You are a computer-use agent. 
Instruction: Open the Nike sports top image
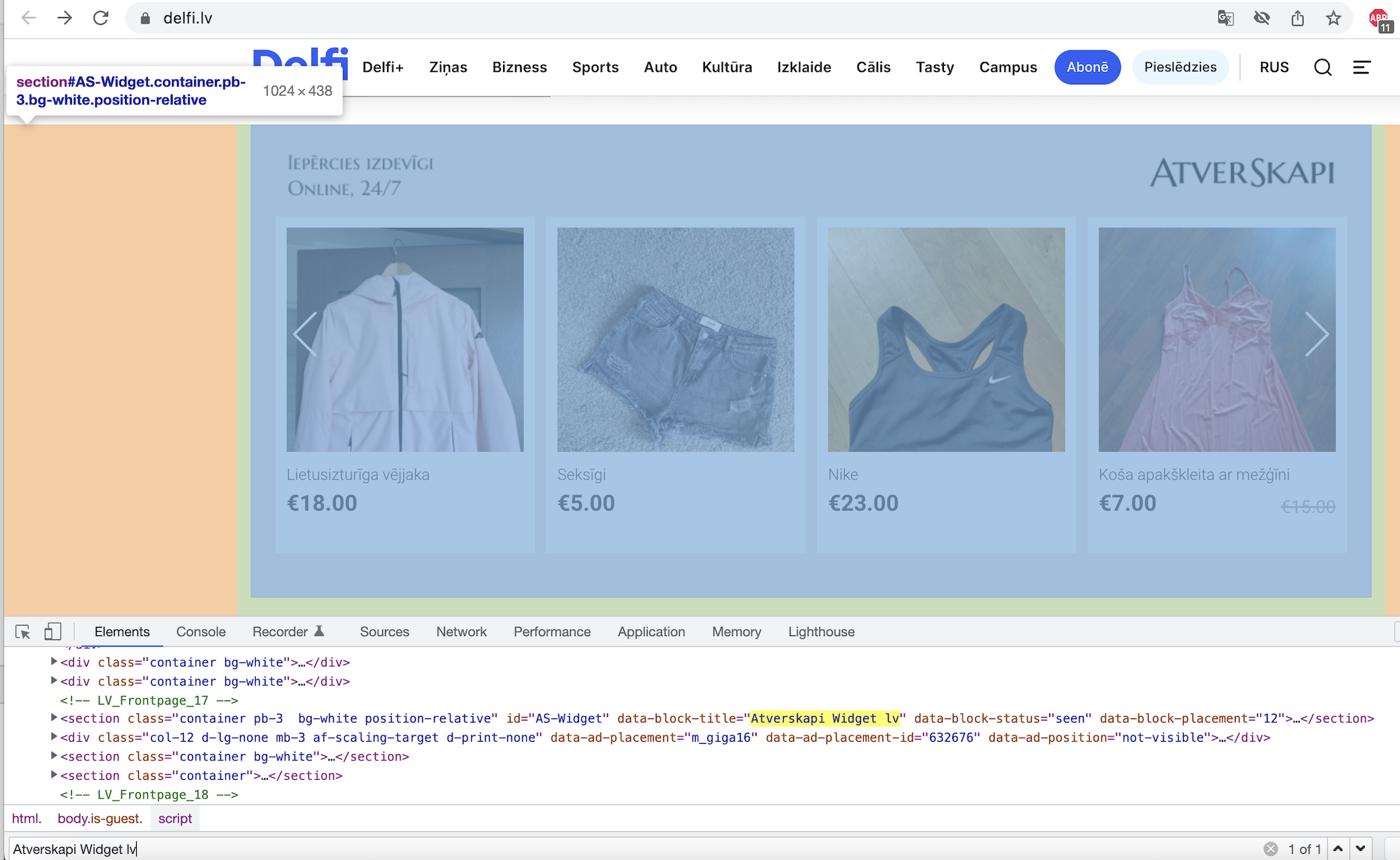[946, 339]
